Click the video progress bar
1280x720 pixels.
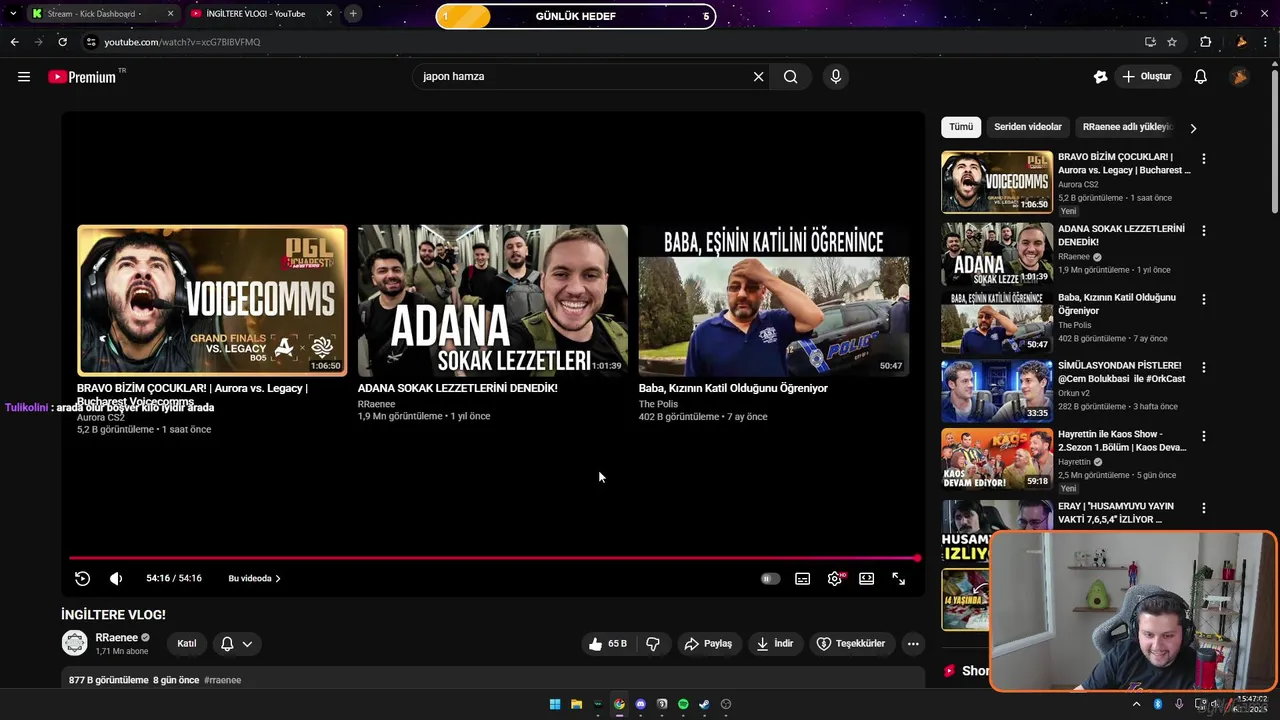coord(494,558)
